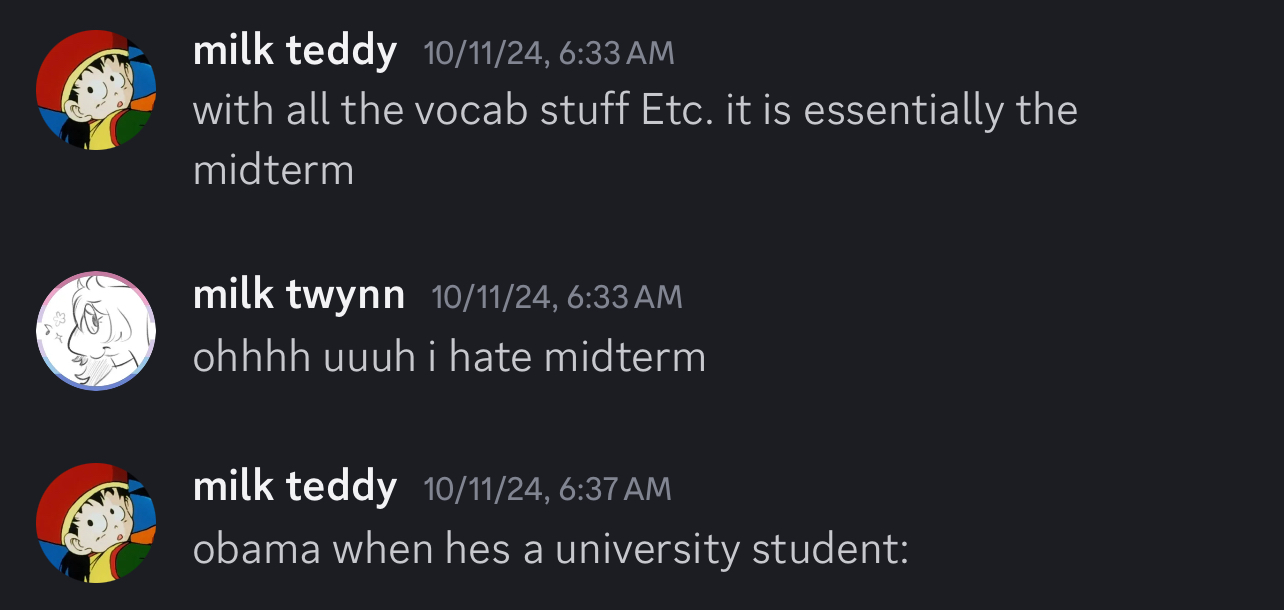Open milk twynn's sketch avatar

pyautogui.click(x=96, y=331)
